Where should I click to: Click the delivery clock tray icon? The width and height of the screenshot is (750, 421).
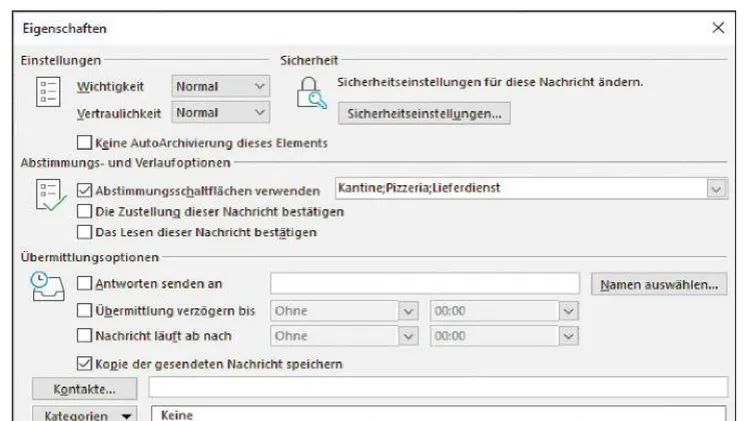coord(47,286)
